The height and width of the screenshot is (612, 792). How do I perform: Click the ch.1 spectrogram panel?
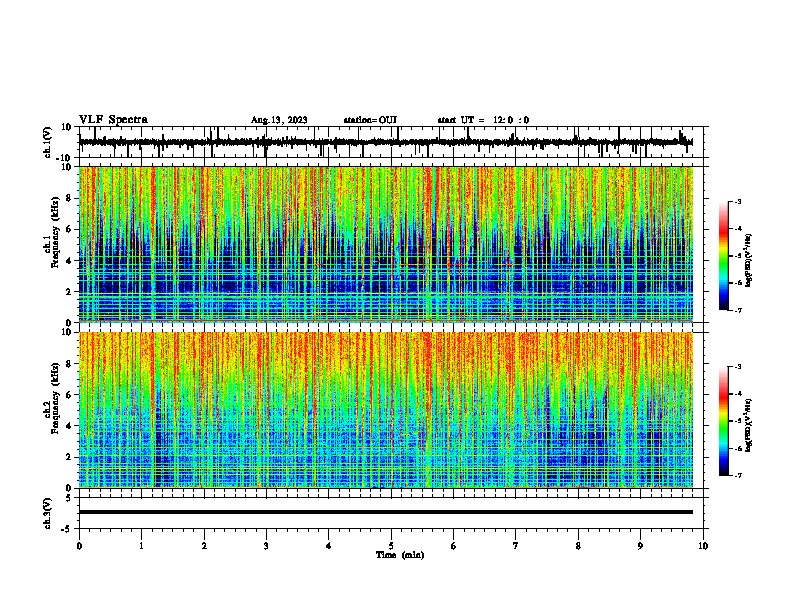point(385,244)
